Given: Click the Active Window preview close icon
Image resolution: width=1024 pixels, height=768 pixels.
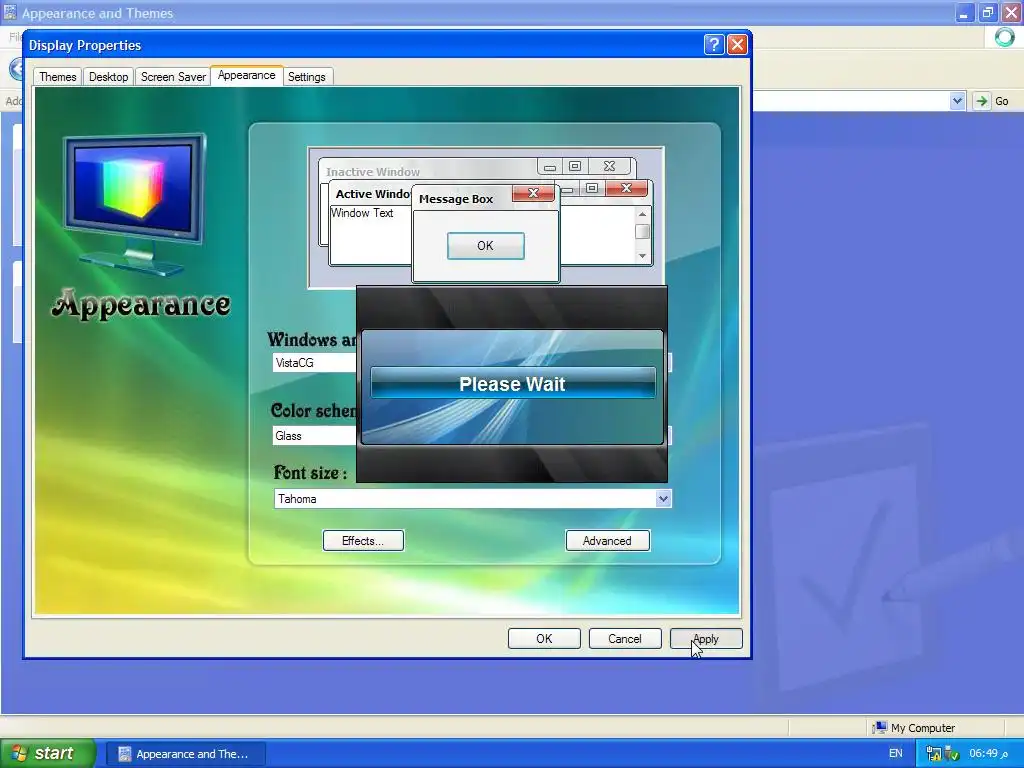Looking at the screenshot, I should tap(626, 188).
